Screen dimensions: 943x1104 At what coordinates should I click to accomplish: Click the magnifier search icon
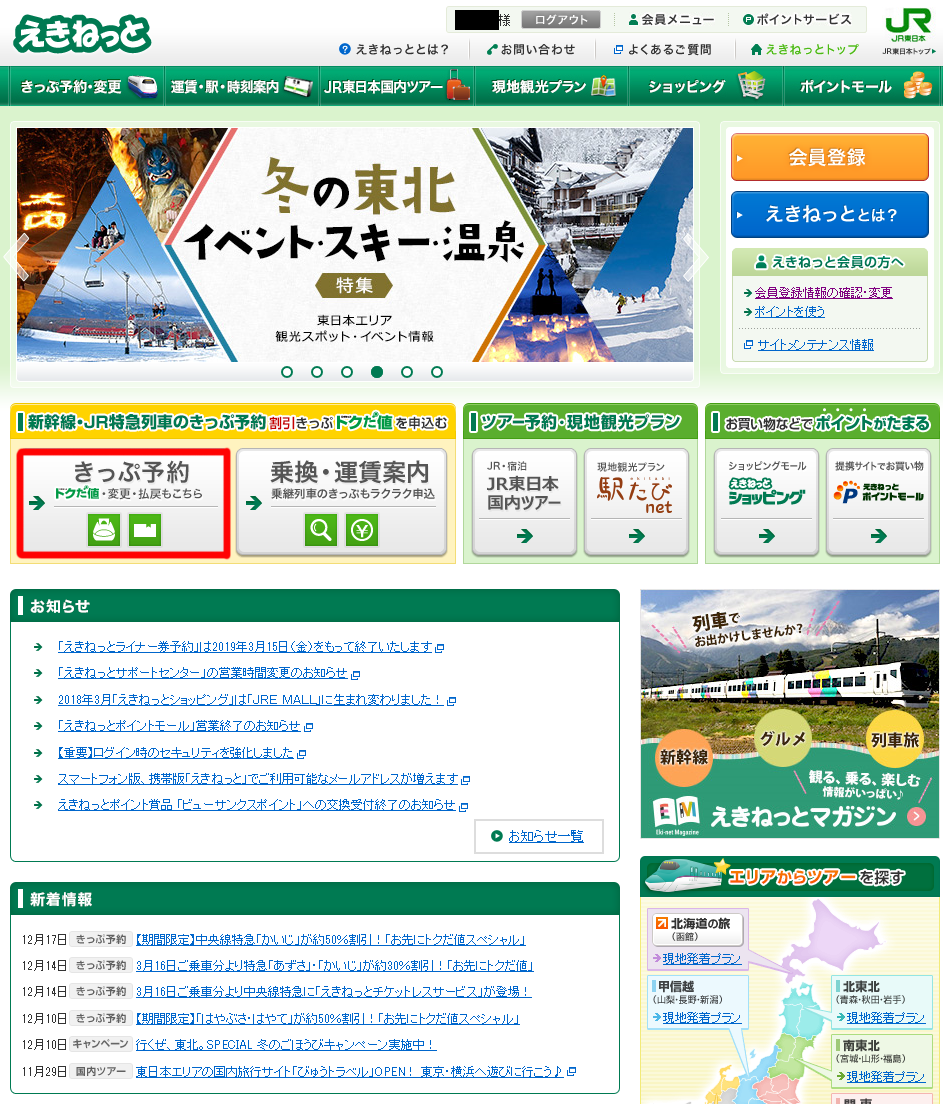[321, 529]
